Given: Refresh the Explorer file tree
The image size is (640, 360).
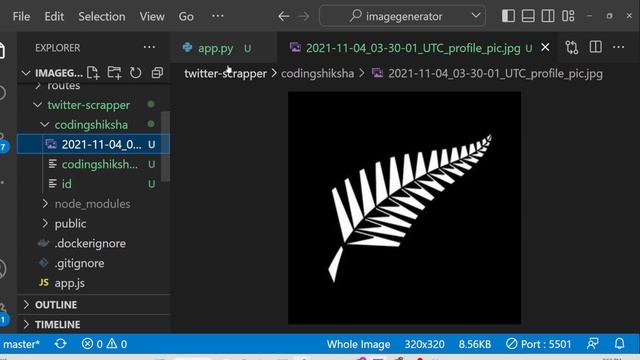Looking at the screenshot, I should [136, 73].
